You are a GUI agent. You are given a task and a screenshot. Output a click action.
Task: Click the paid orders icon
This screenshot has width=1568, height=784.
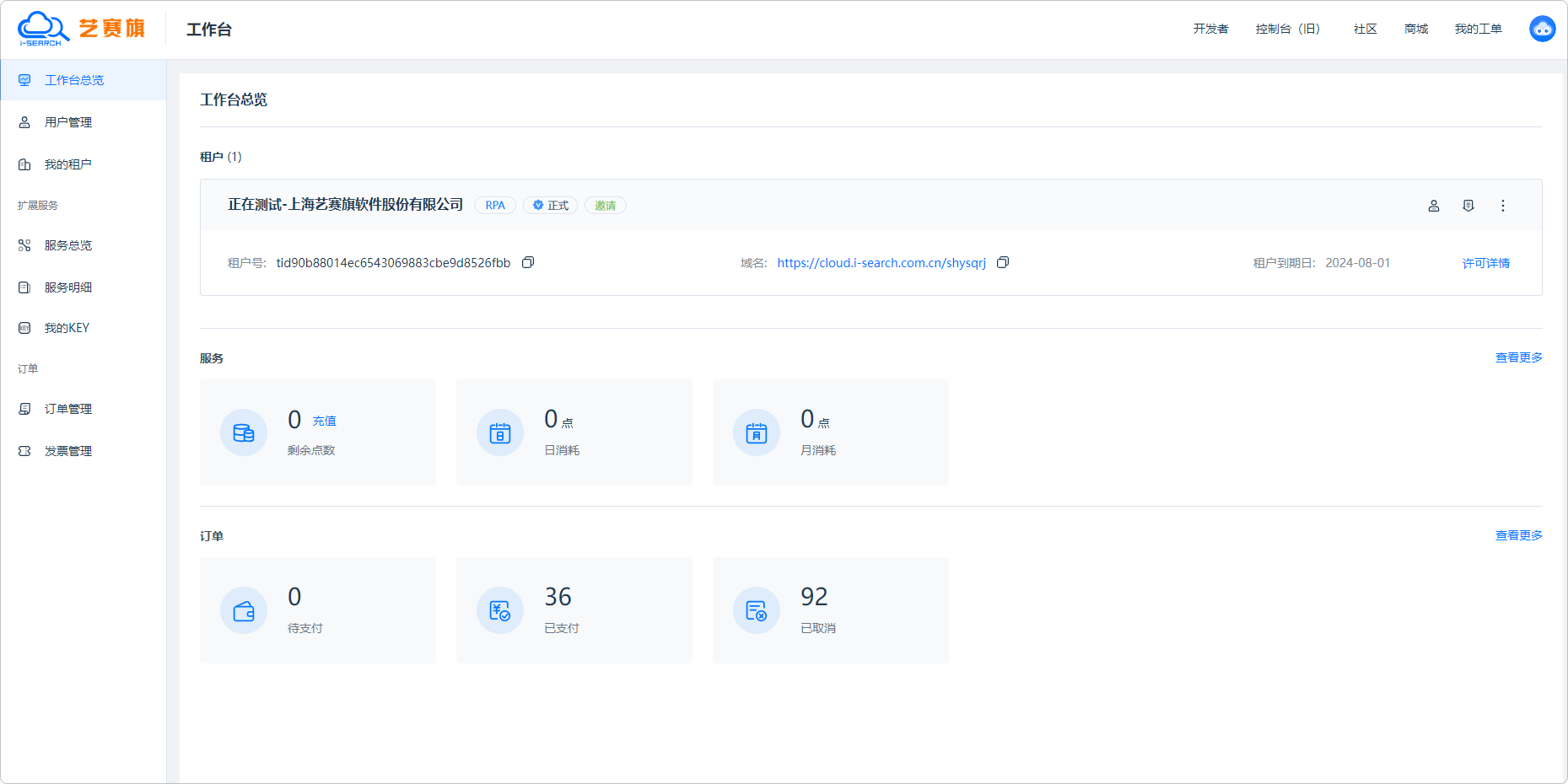[x=500, y=610]
